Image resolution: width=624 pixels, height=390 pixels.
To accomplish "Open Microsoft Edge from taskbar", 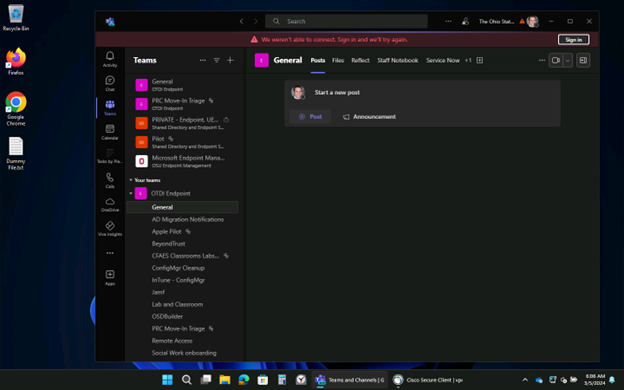I will pyautogui.click(x=244, y=380).
